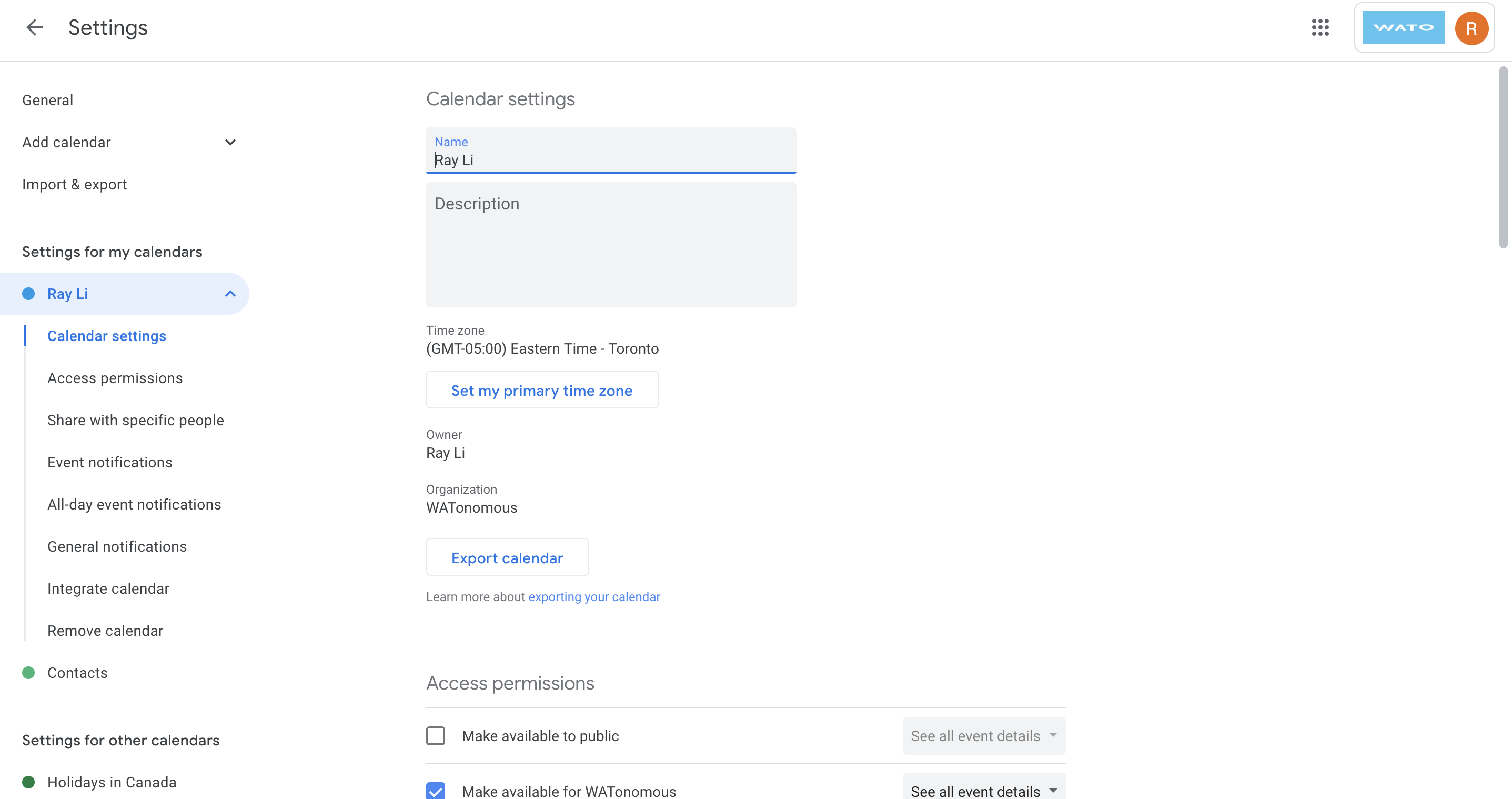Collapse the Ray Li calendar section

(x=230, y=294)
